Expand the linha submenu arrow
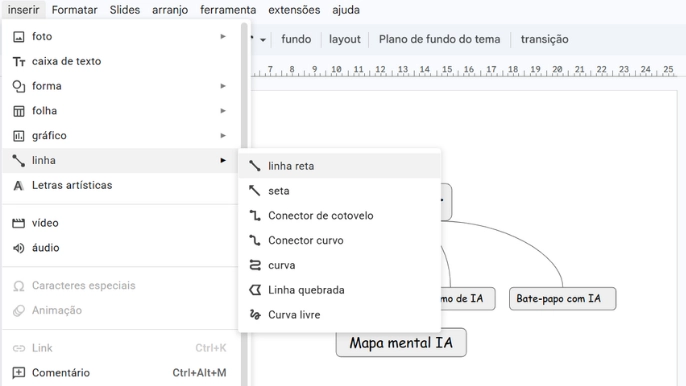 pos(223,160)
